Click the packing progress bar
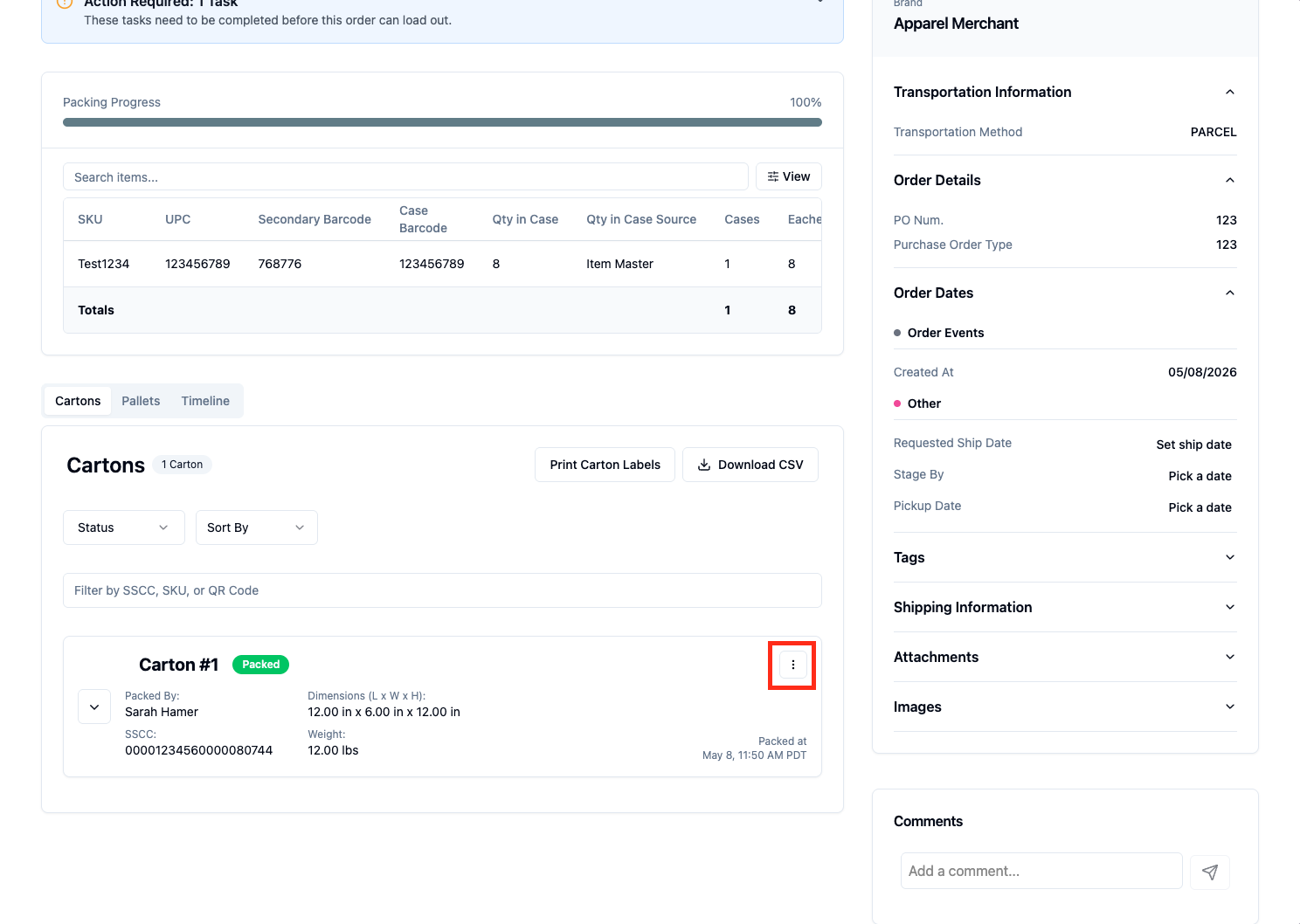This screenshot has height=924, width=1300. coord(442,122)
